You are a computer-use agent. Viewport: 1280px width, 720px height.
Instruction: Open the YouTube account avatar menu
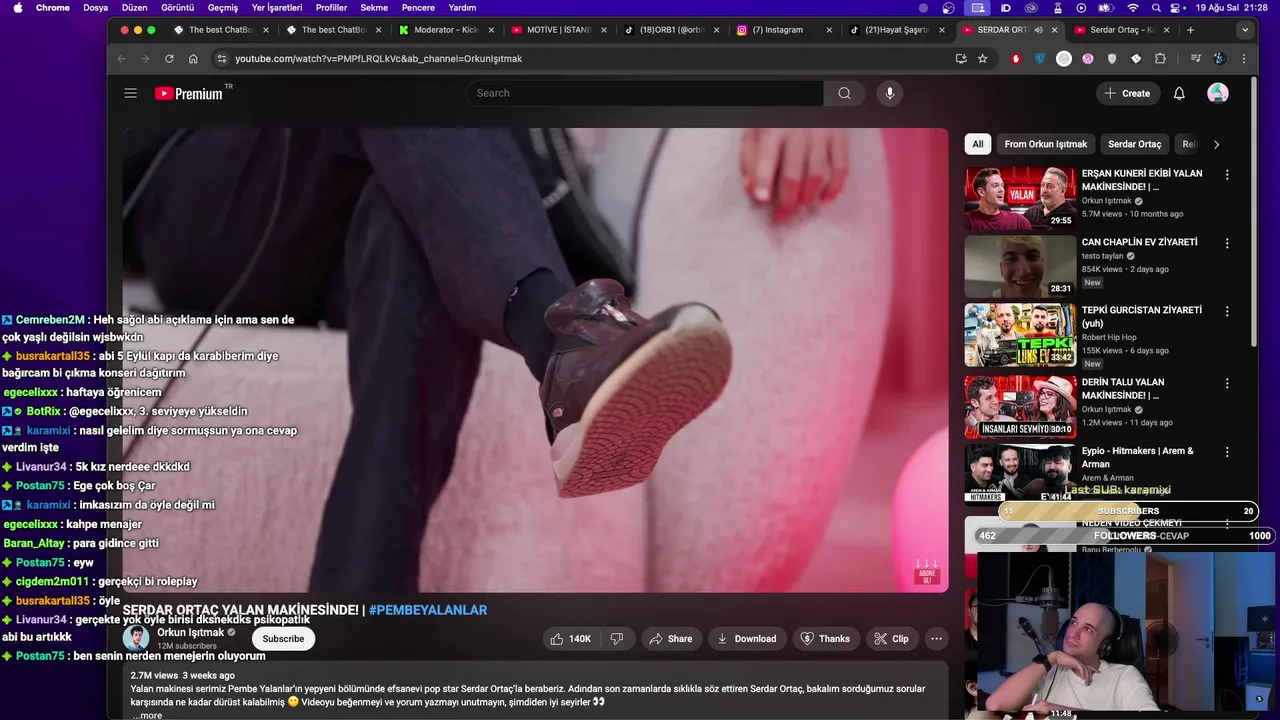pyautogui.click(x=1218, y=93)
